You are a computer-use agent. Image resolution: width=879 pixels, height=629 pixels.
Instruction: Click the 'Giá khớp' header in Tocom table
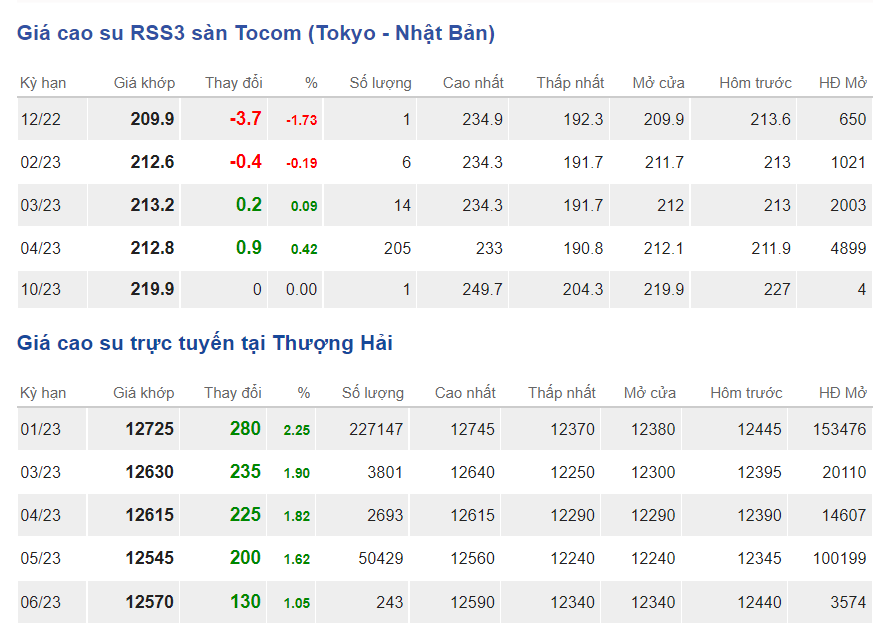[144, 83]
